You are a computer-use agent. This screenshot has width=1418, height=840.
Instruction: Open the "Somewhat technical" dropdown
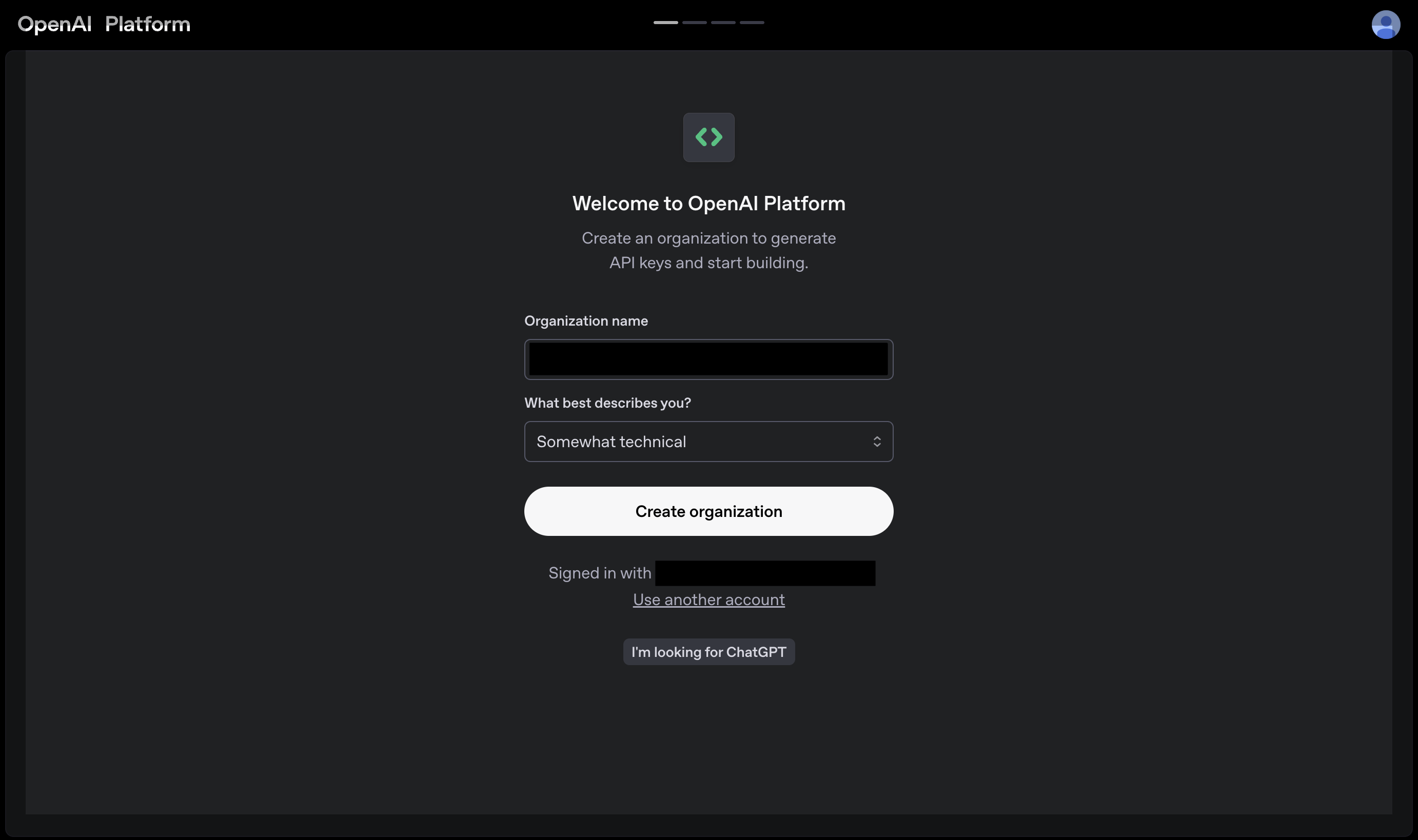coord(708,442)
